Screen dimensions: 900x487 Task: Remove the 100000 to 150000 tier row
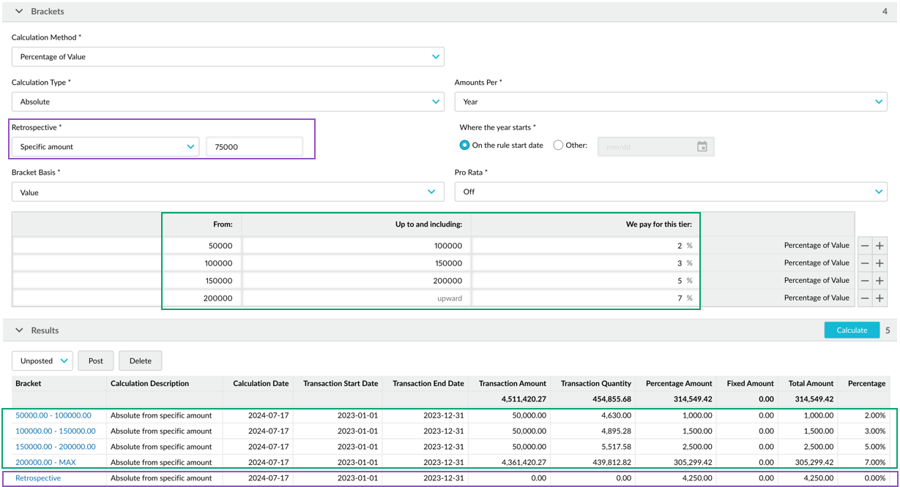865,263
